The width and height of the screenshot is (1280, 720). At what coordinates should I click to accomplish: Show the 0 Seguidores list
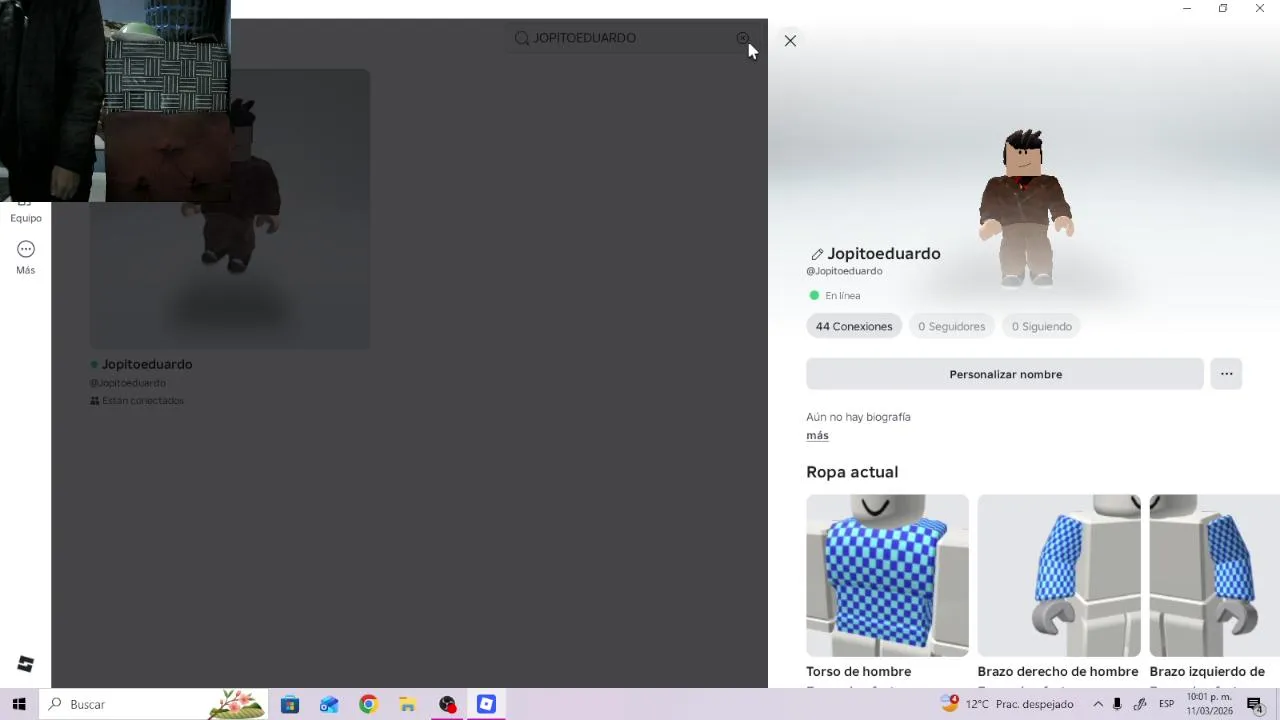point(951,326)
